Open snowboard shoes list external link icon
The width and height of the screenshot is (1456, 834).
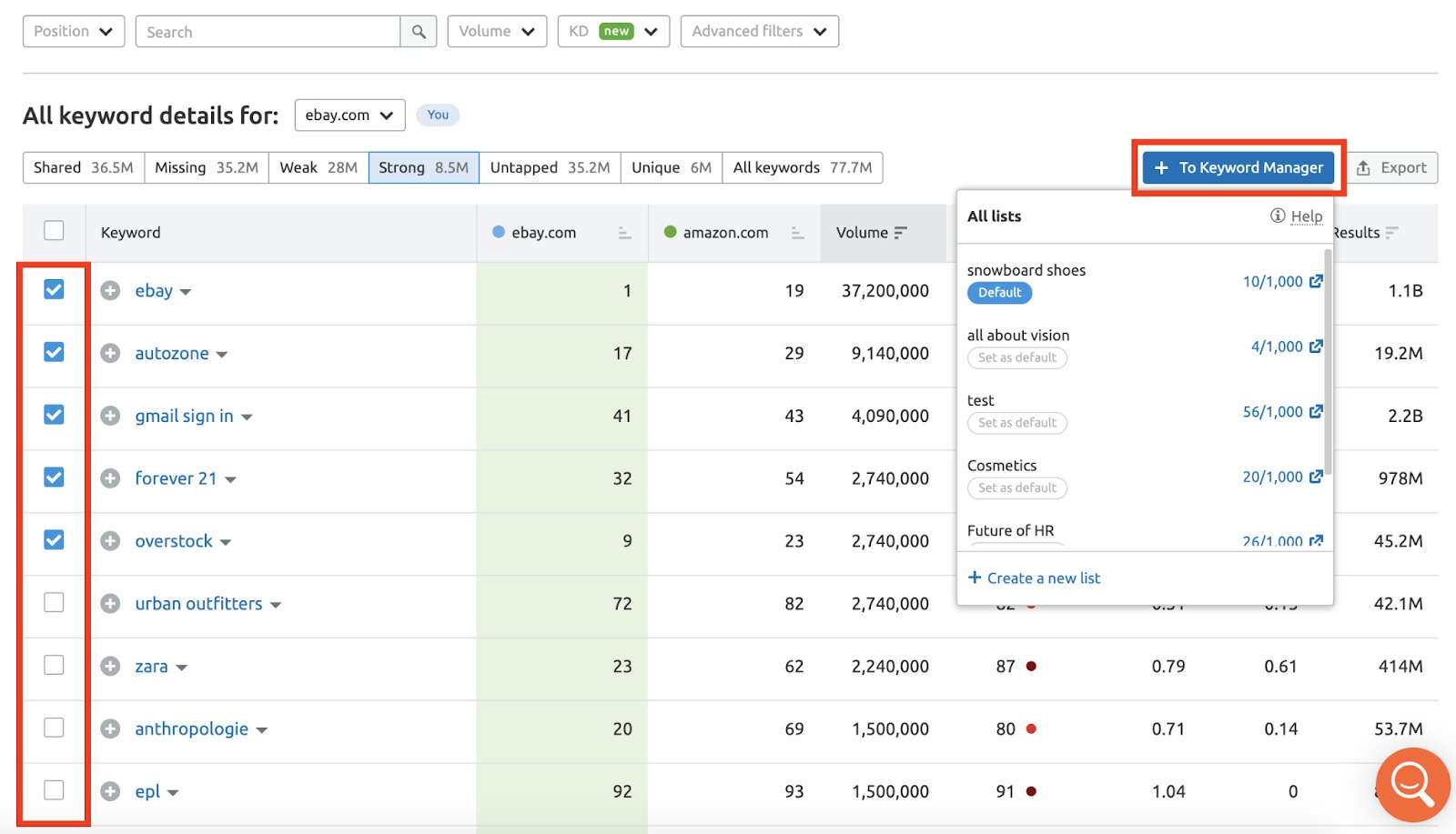(x=1316, y=282)
